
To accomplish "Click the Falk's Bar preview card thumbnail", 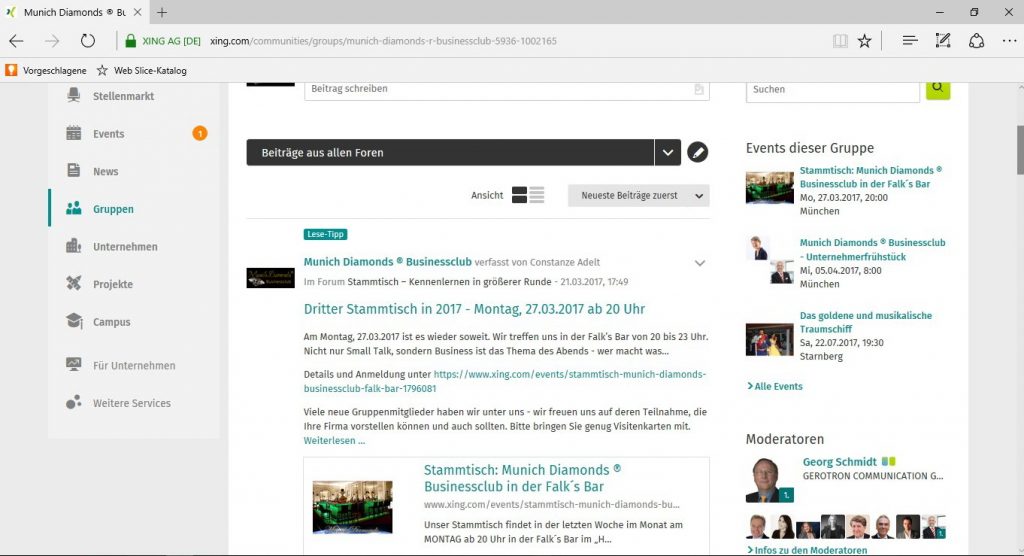I will 353,507.
